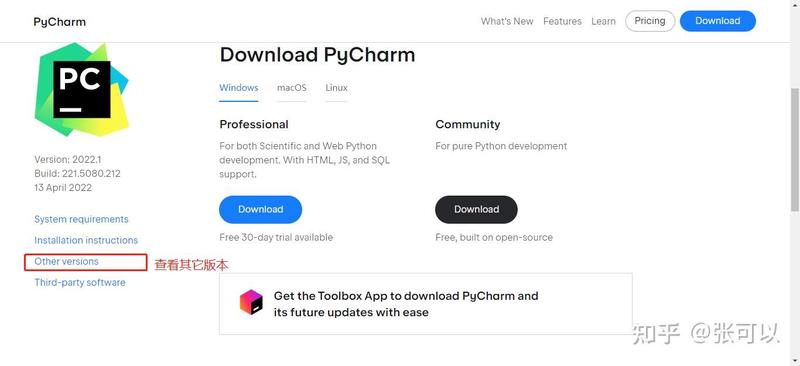
Task: Switch to the Linux tab
Action: coord(337,88)
